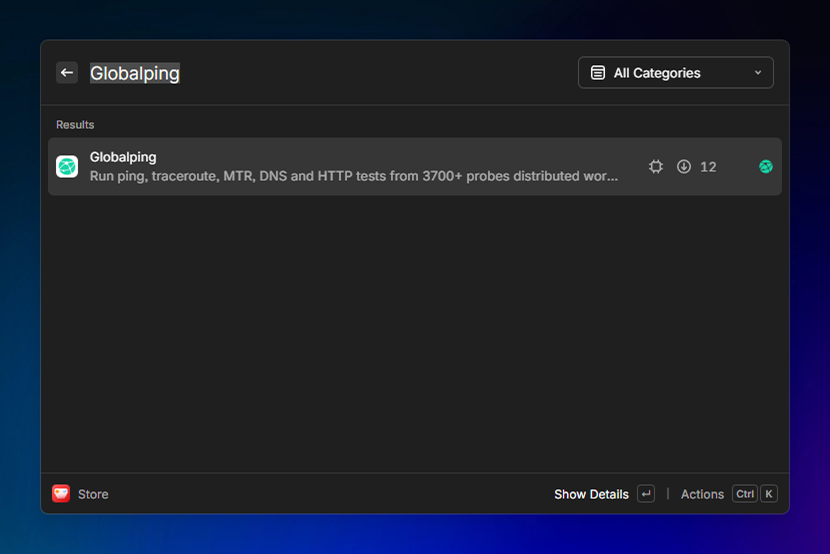Click the commands count chip icon
Image resolution: width=830 pixels, height=554 pixels.
click(656, 167)
